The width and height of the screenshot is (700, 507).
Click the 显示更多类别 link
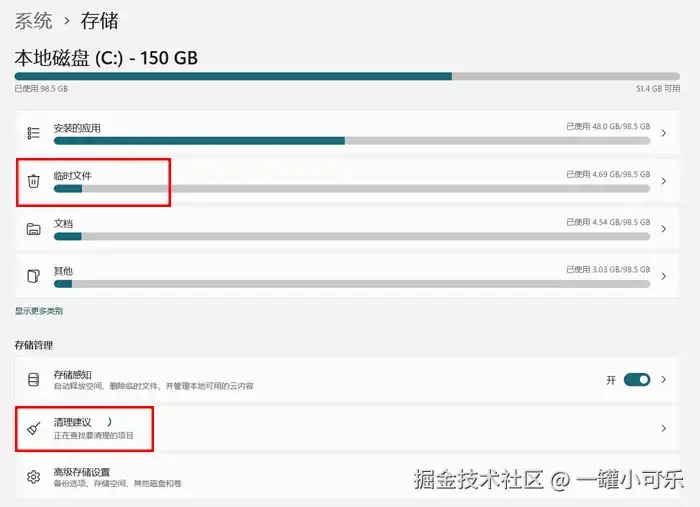(x=38, y=311)
